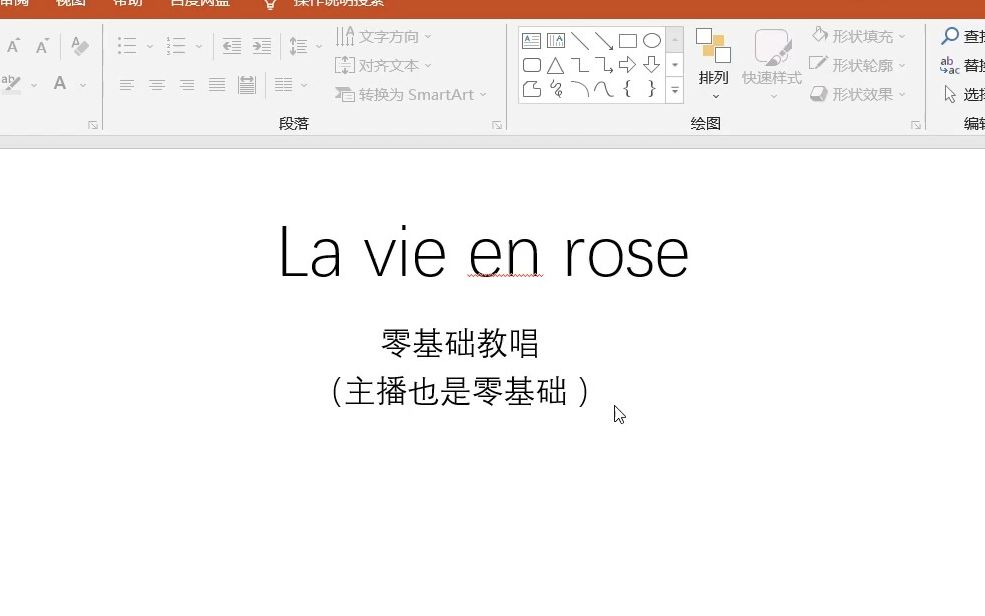985x616 pixels.
Task: Click the shapes gallery scroll down arrow
Action: [x=675, y=65]
